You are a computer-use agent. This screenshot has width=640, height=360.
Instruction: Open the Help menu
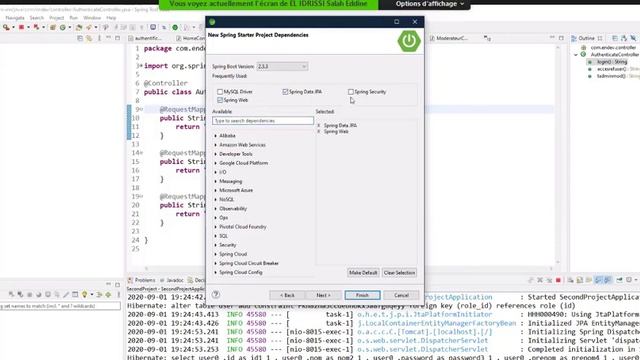(x=111, y=18)
